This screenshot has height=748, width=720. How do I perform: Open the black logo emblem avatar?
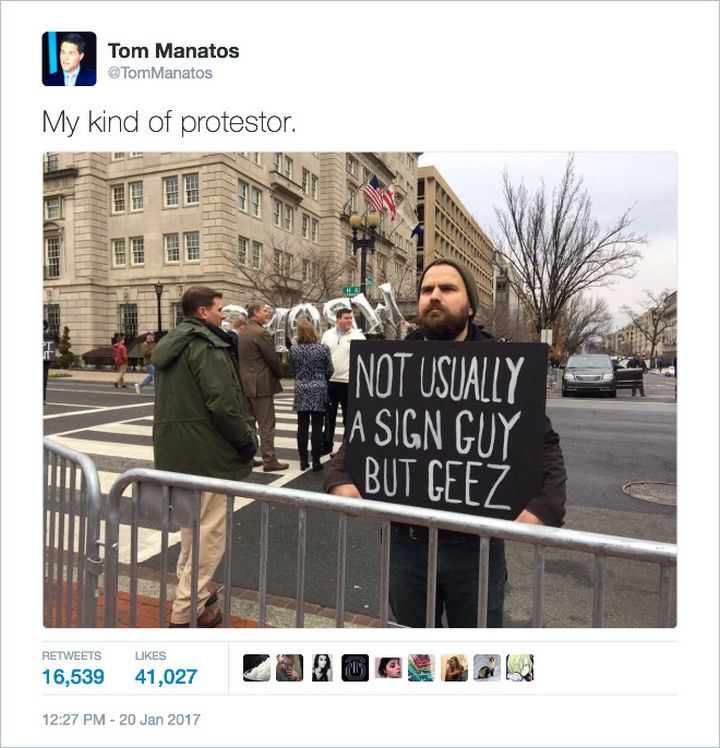click(355, 667)
